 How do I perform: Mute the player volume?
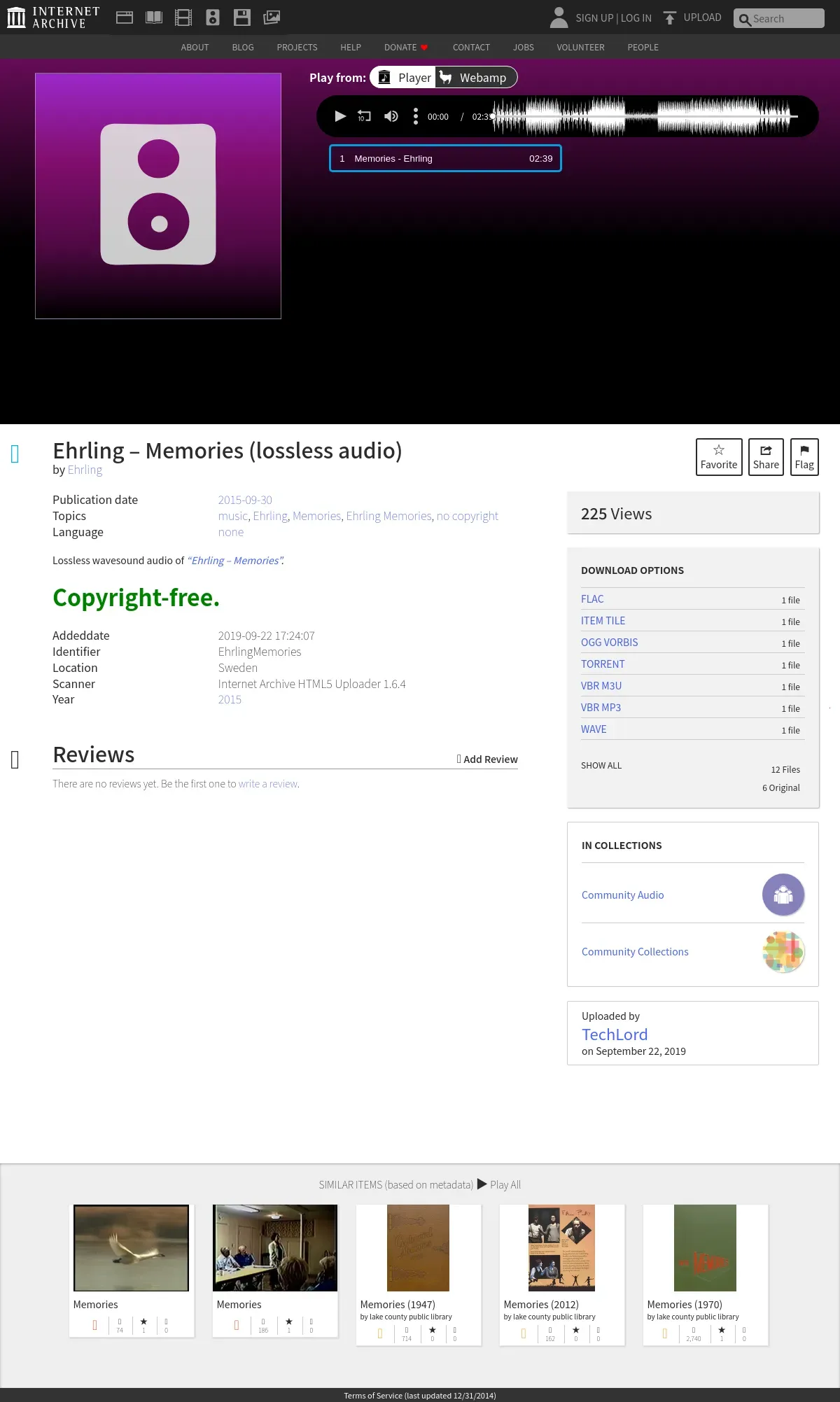tap(391, 116)
